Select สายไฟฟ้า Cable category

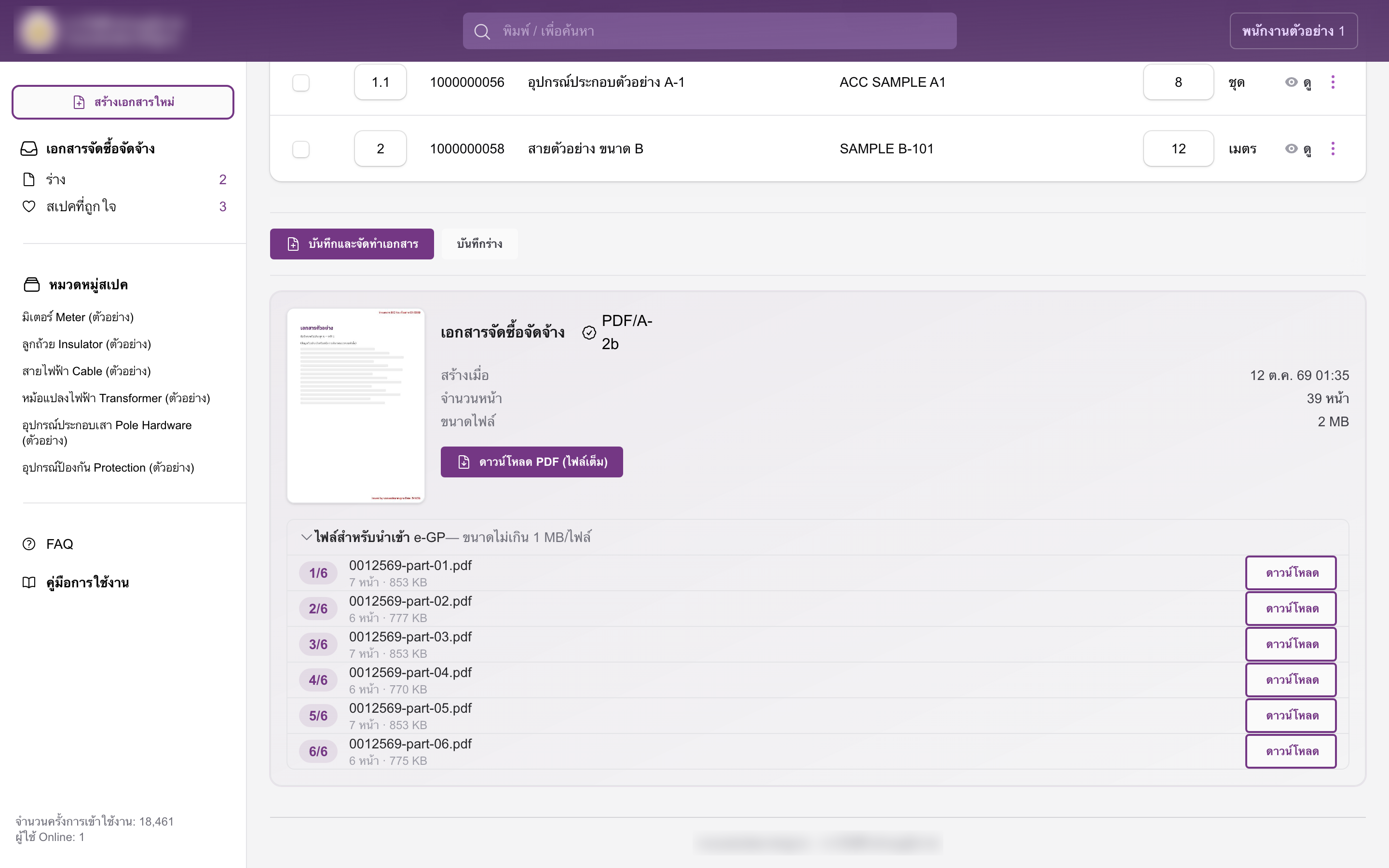[x=87, y=371]
